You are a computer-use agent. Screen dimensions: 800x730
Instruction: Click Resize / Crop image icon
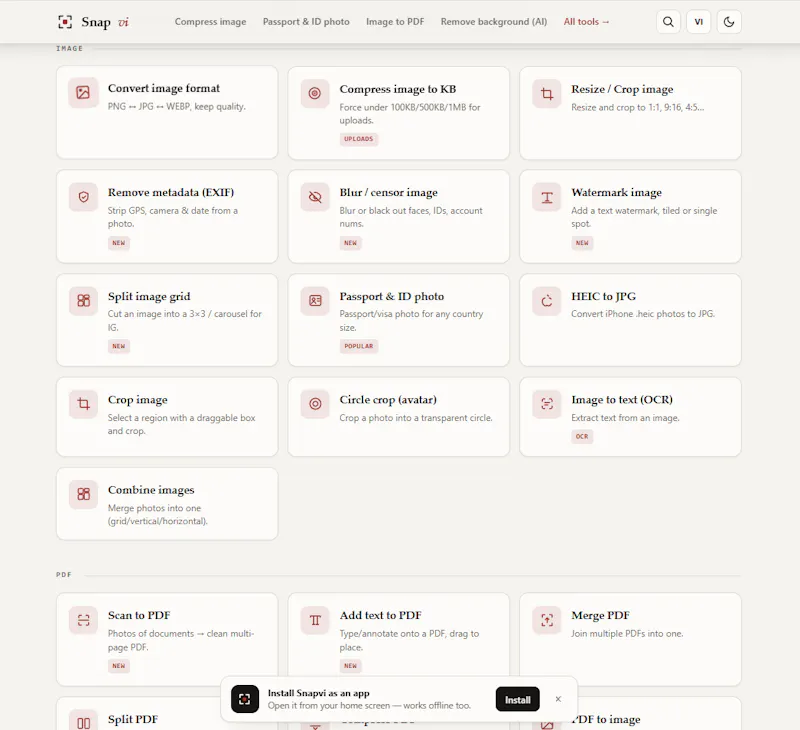click(x=546, y=93)
